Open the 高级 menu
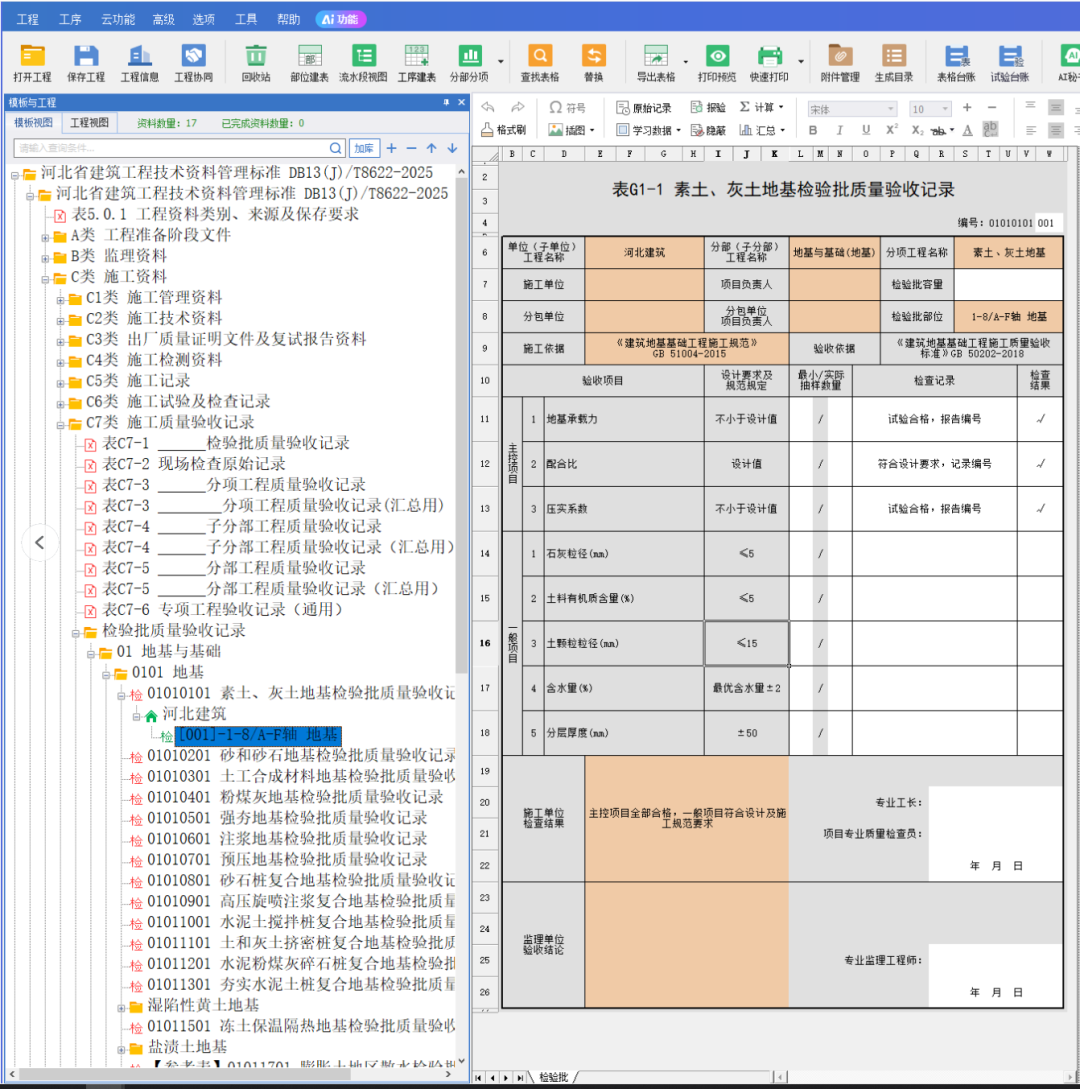Image resolution: width=1080 pixels, height=1089 pixels. [163, 19]
